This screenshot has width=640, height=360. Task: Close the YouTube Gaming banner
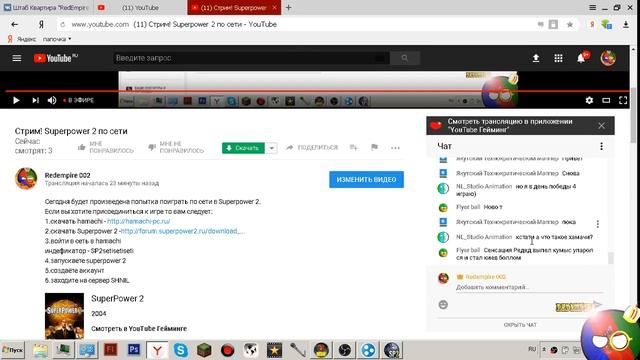click(601, 126)
